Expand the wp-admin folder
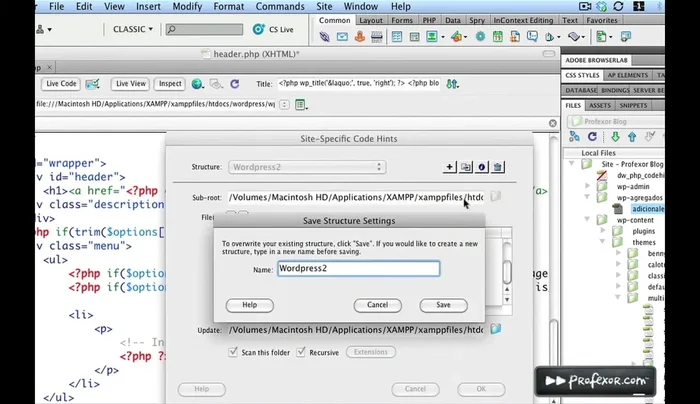The width and height of the screenshot is (700, 404). (588, 186)
